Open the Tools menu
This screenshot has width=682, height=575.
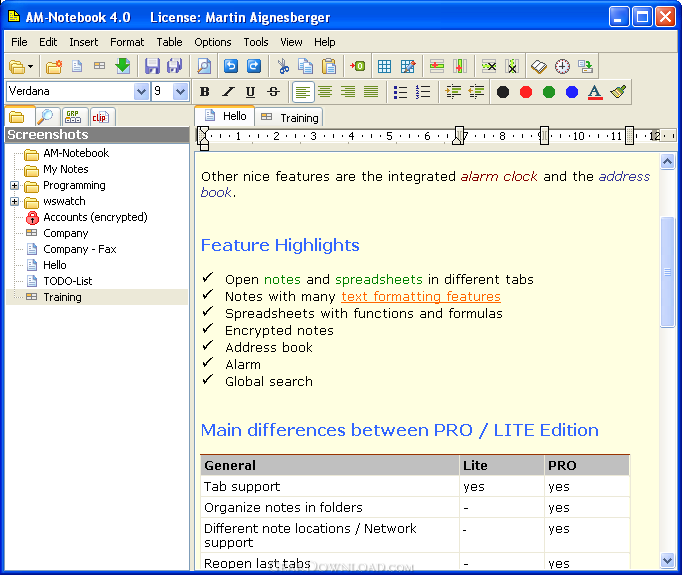pyautogui.click(x=256, y=42)
